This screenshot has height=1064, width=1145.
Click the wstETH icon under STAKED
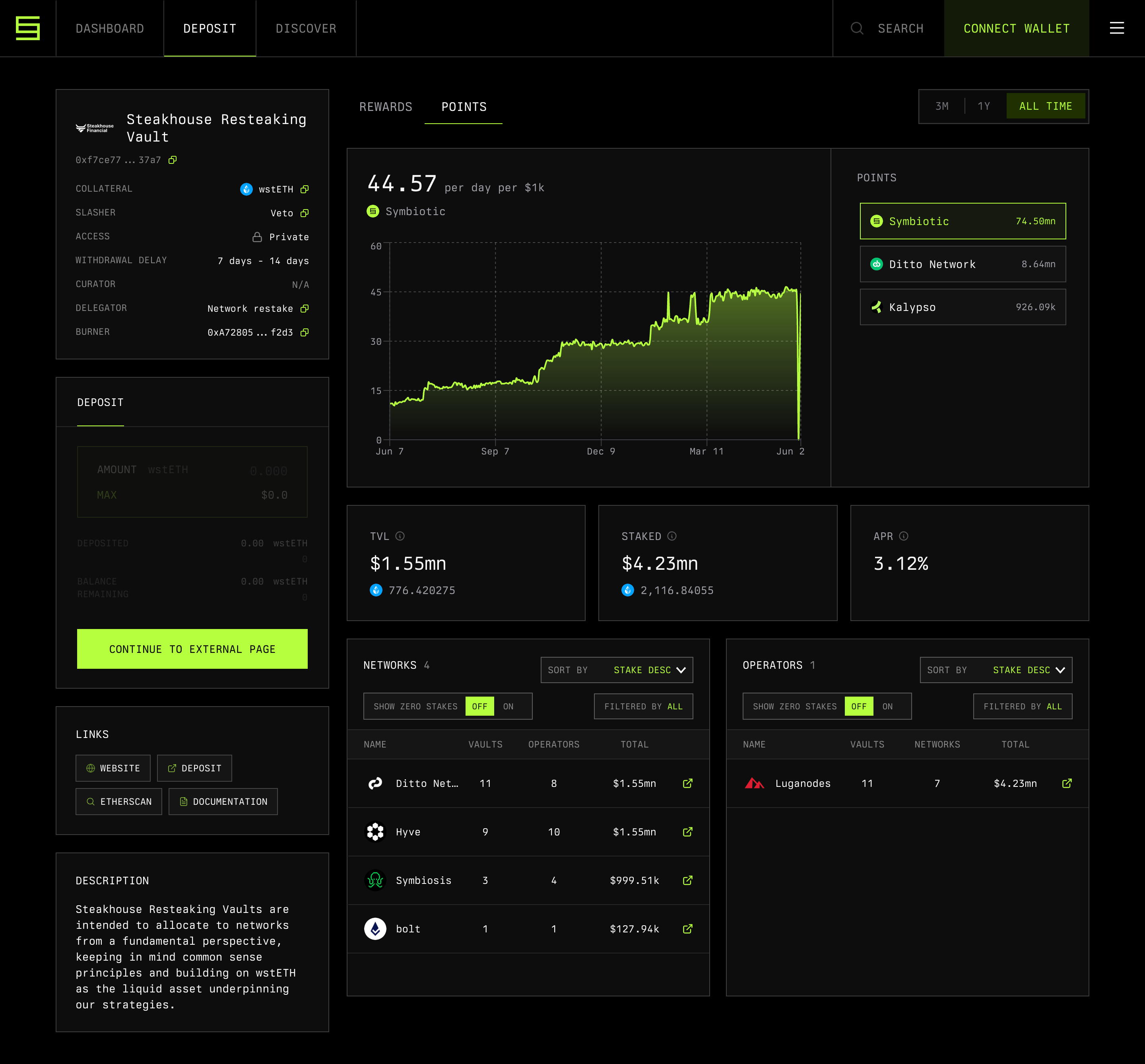[x=627, y=590]
